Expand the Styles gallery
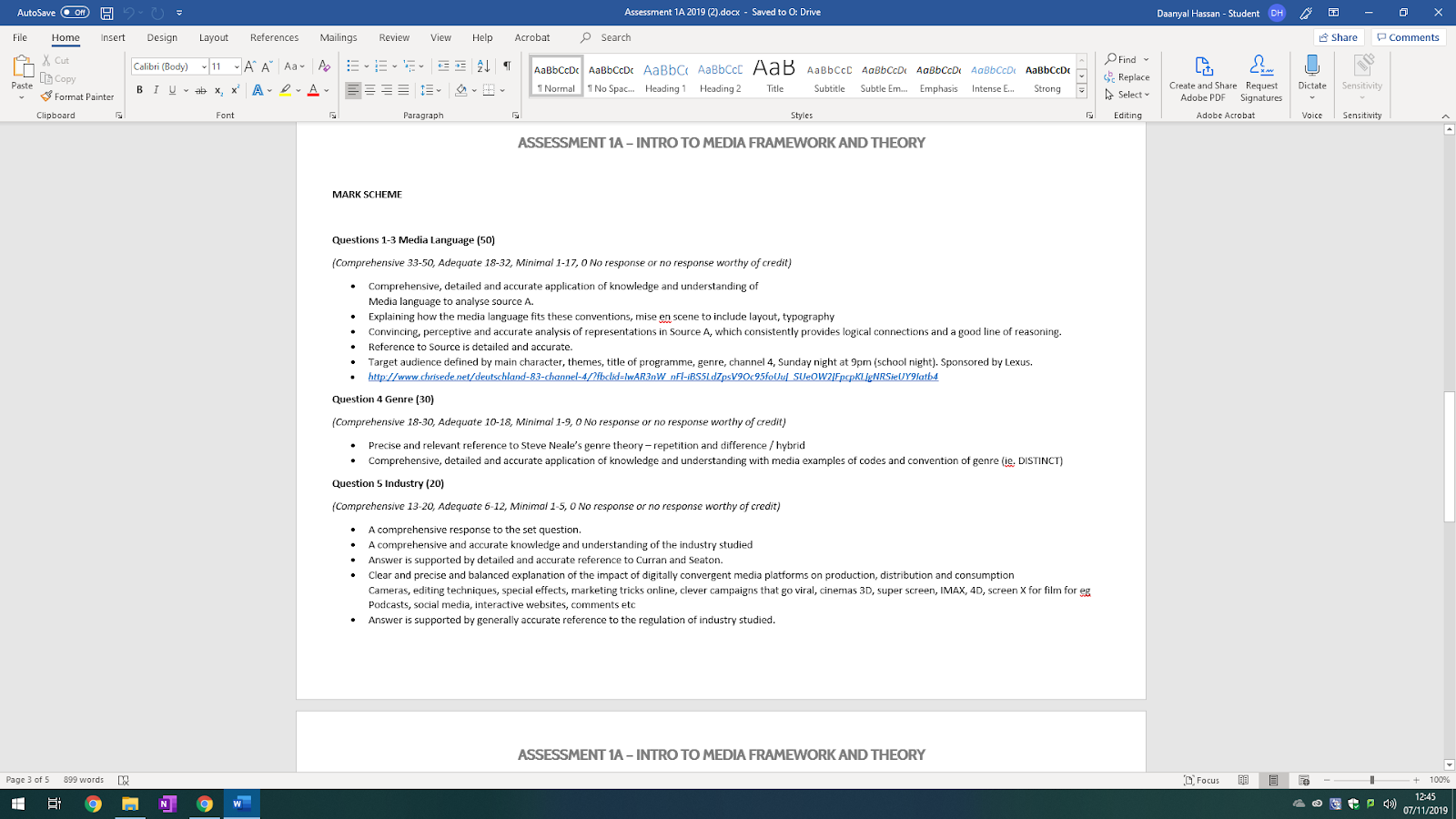The image size is (1456, 819). pos(1081,91)
